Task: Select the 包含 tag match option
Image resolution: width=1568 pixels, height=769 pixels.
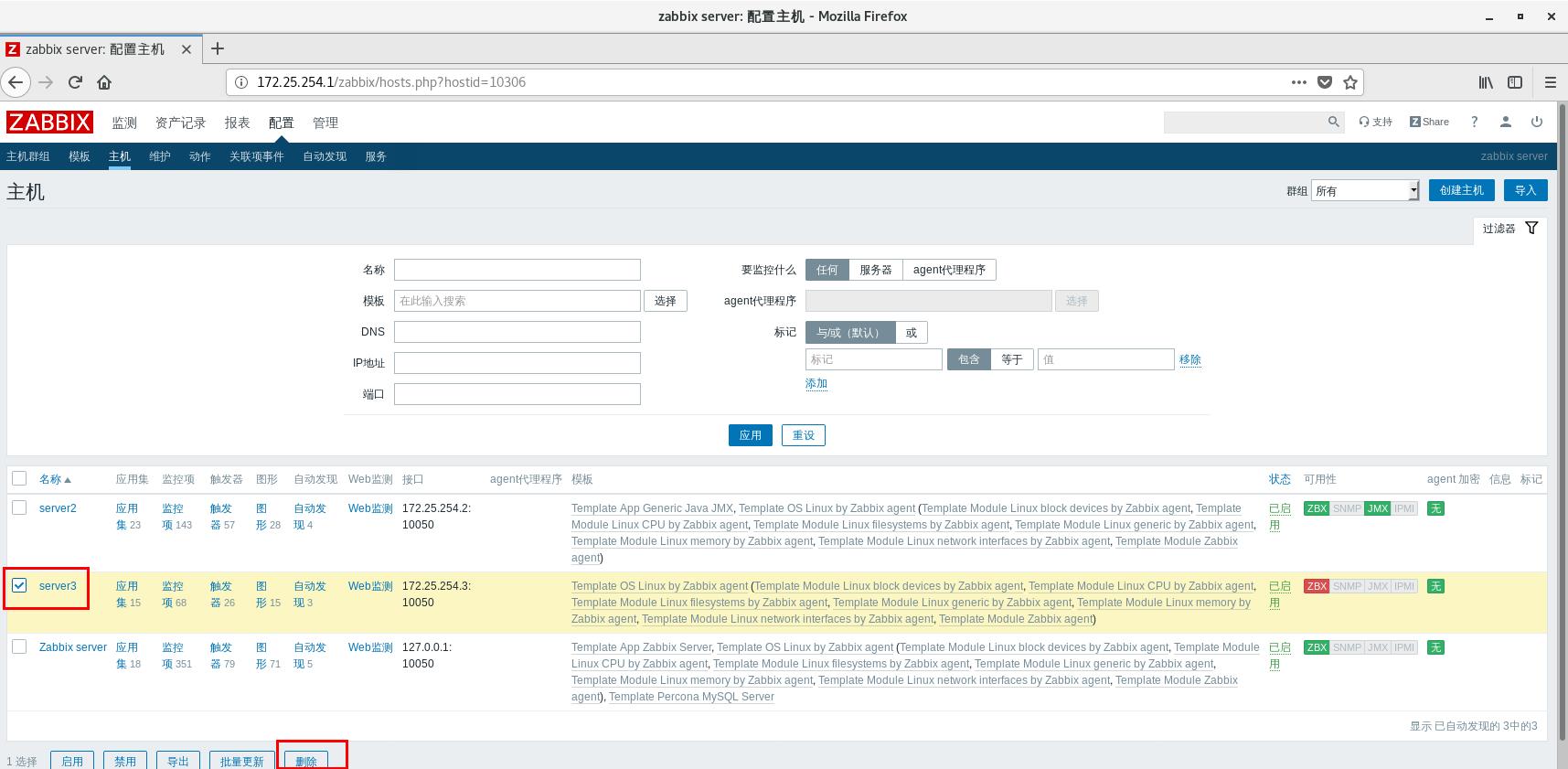Action: coord(968,359)
